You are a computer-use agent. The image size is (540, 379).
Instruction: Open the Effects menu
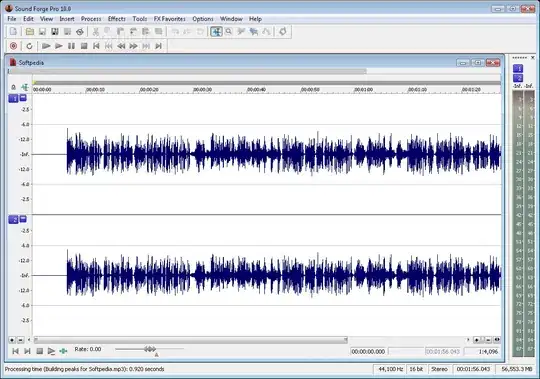(x=117, y=19)
